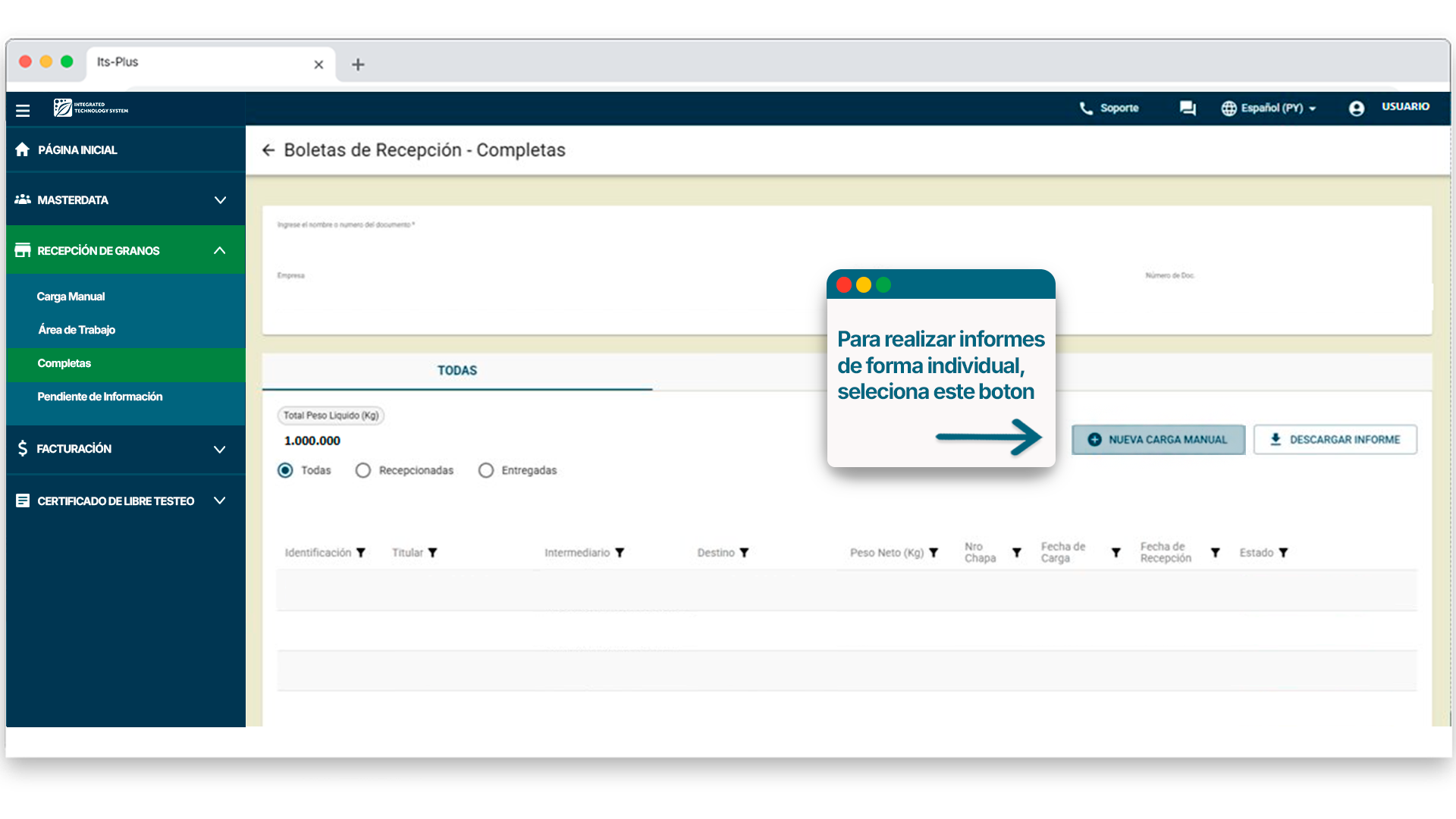The height and width of the screenshot is (819, 1456).
Task: Click the Soporte phone icon
Action: (1086, 108)
